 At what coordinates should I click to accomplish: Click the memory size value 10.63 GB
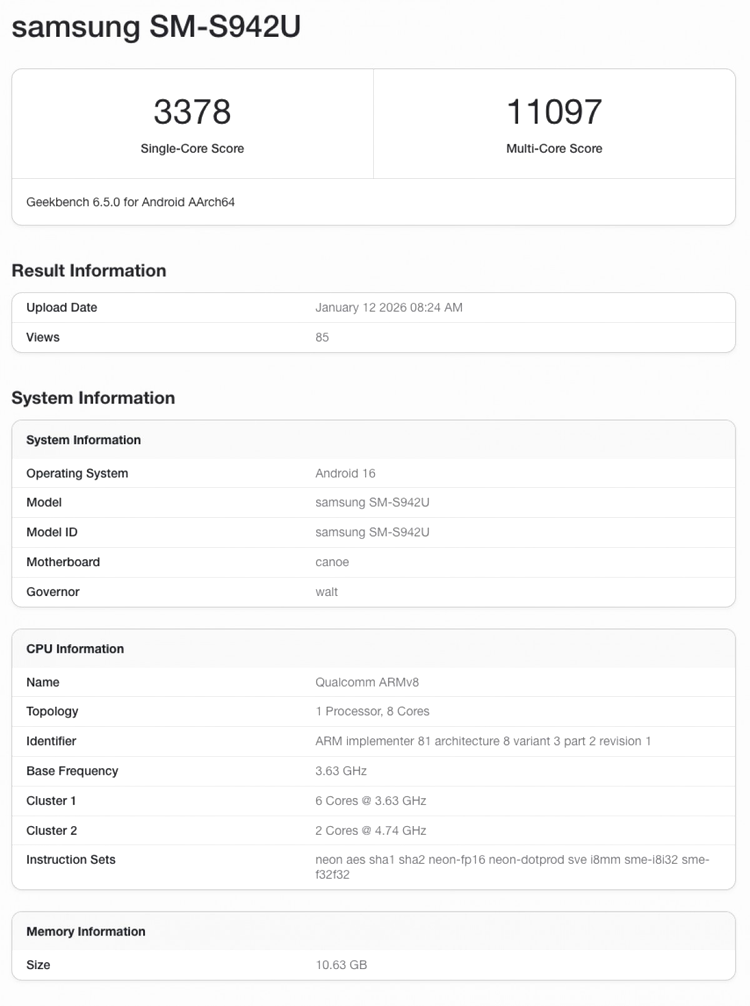coord(341,965)
